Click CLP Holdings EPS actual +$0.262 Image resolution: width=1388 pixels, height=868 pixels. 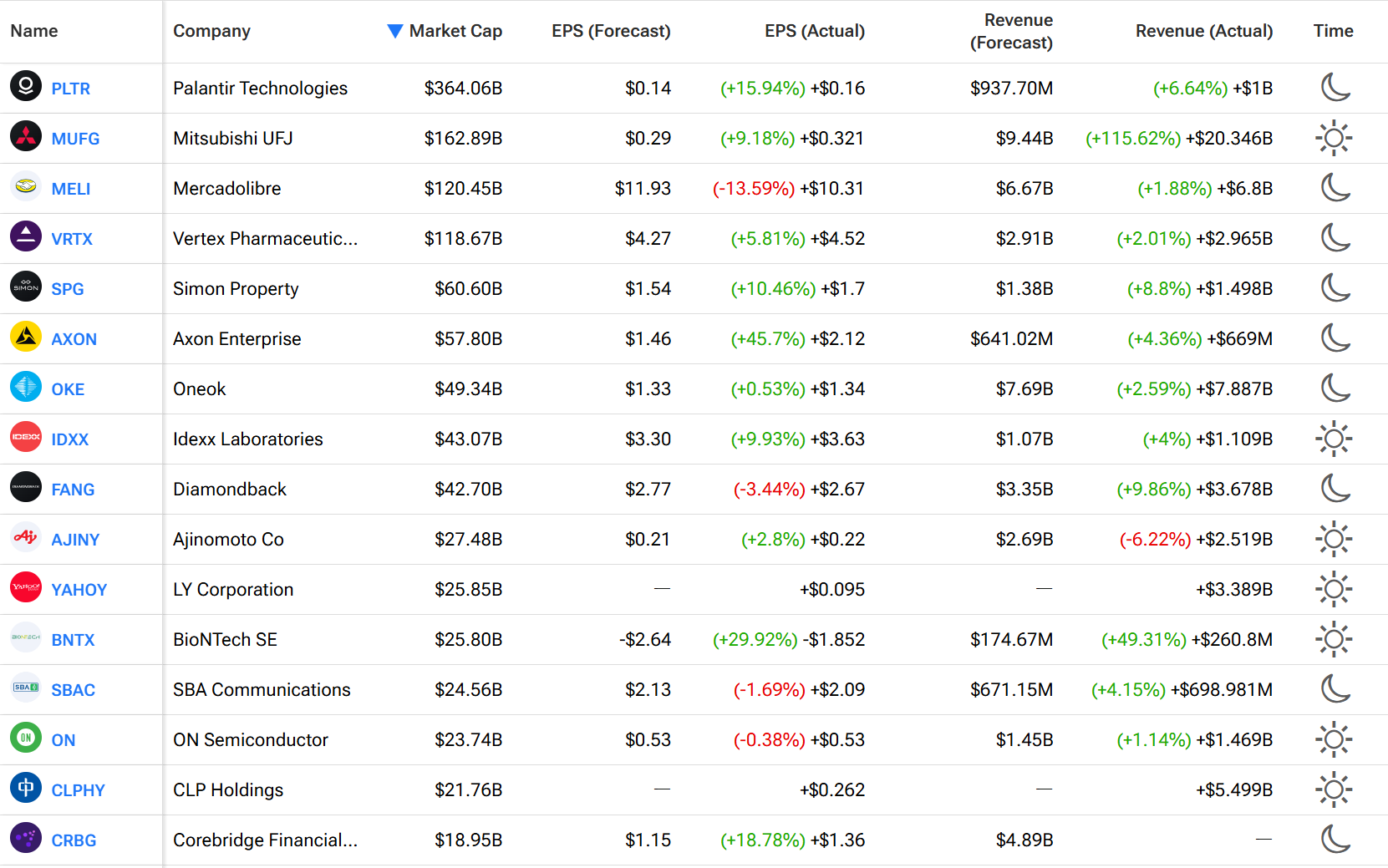pyautogui.click(x=832, y=790)
